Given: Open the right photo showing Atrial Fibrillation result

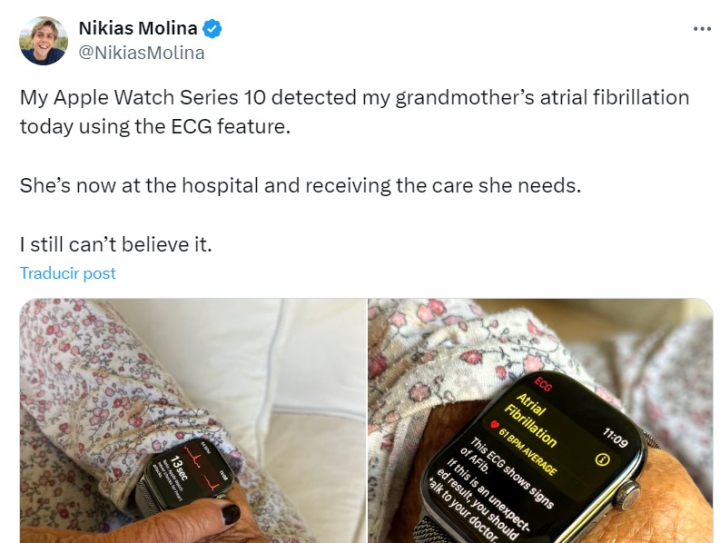Looking at the screenshot, I should 540,421.
